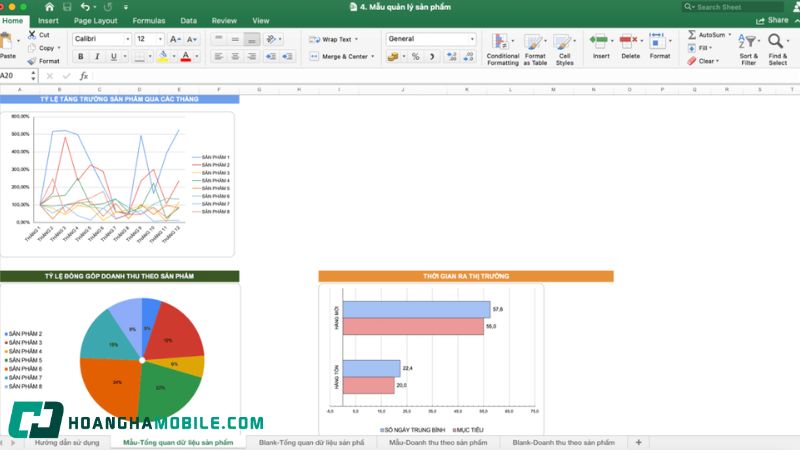Apply red font color

(186, 57)
